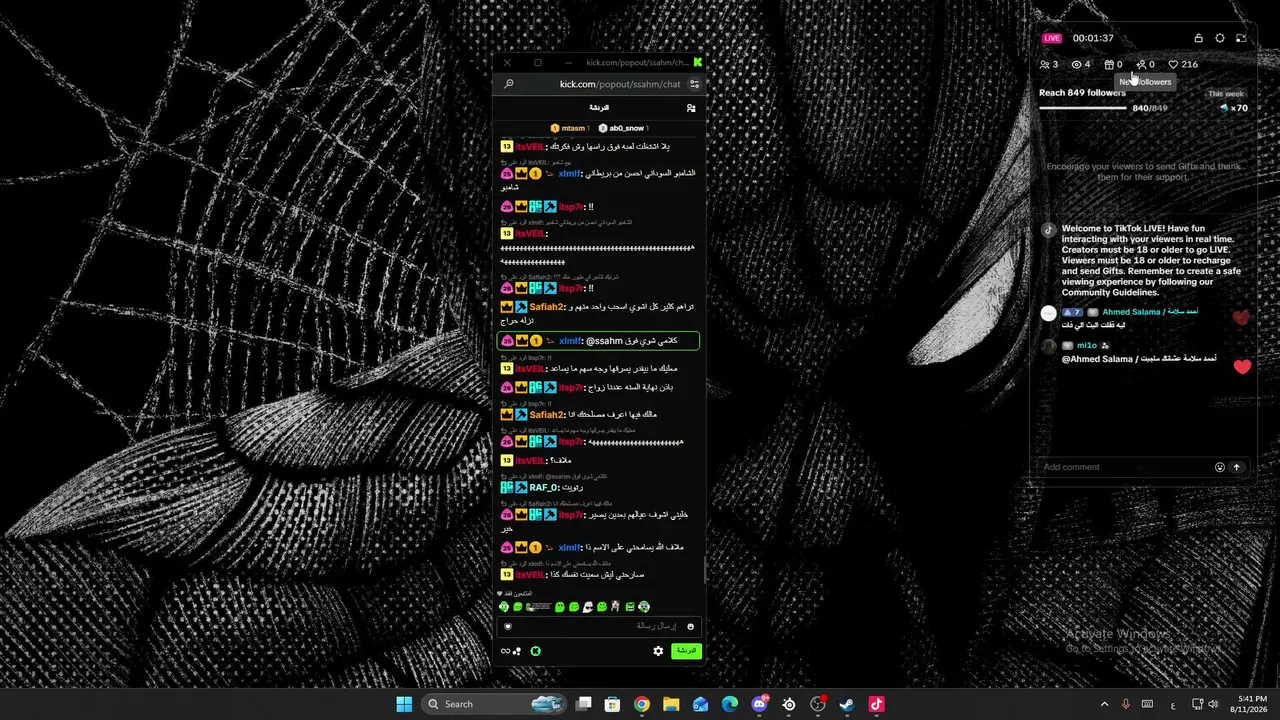Click the heart likes counter showing 216

point(1183,65)
